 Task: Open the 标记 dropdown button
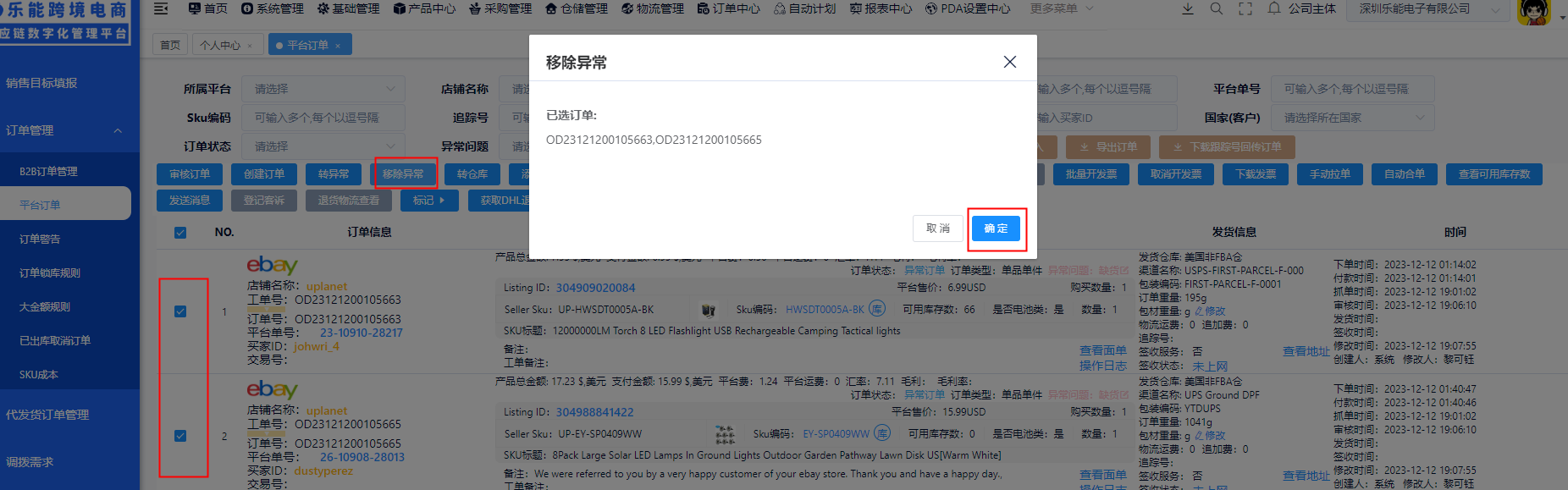(429, 201)
